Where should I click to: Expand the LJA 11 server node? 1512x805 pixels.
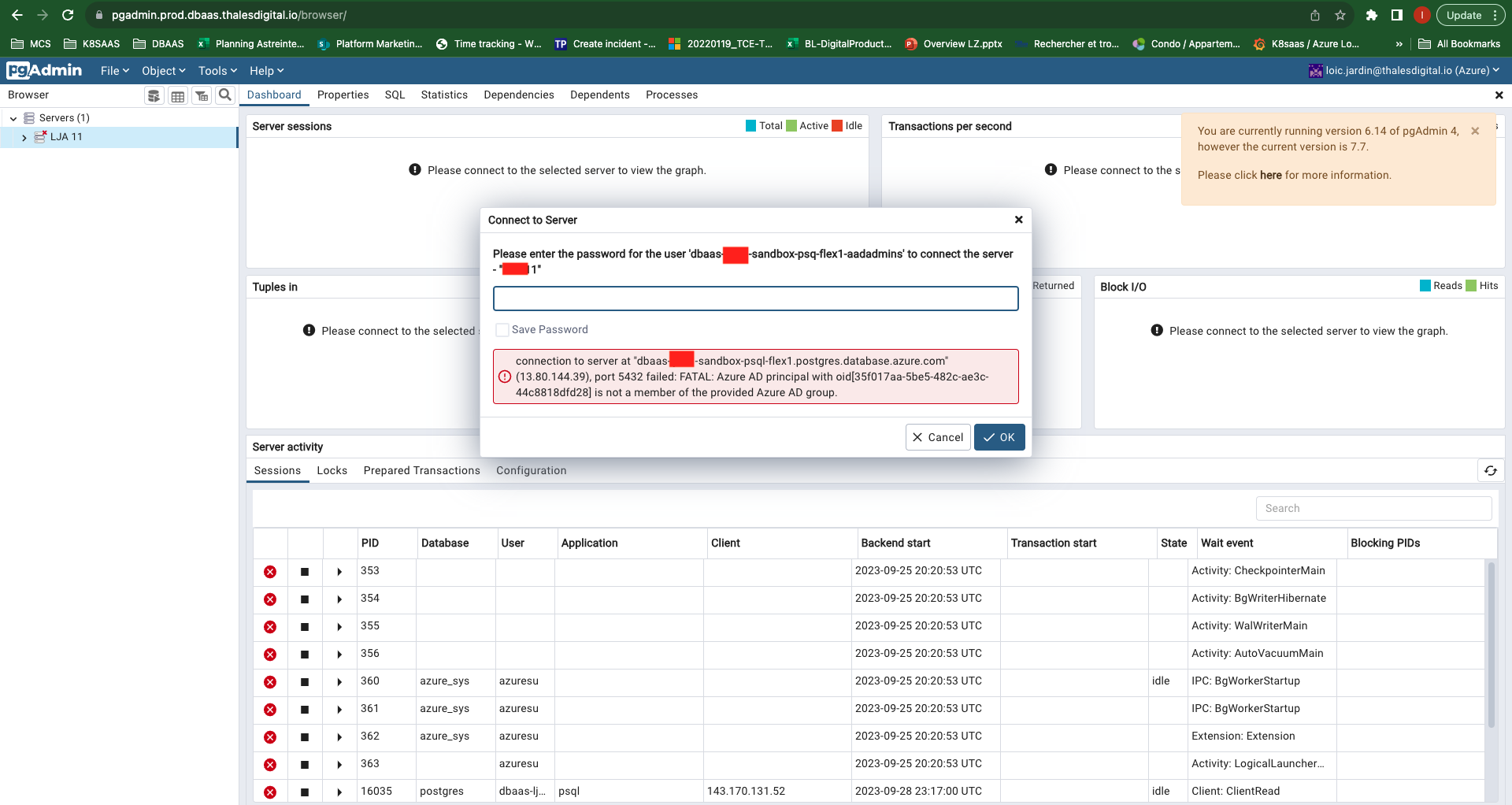pyautogui.click(x=24, y=137)
